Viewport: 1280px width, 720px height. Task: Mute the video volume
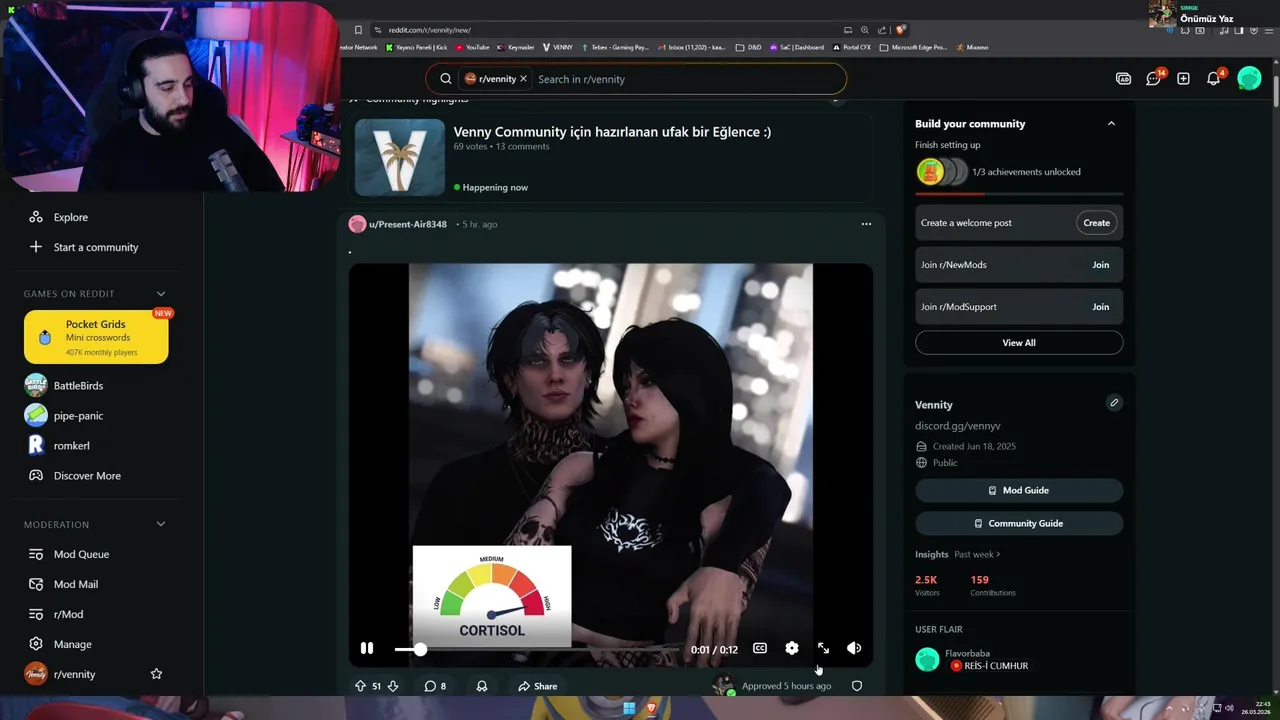[x=854, y=648]
